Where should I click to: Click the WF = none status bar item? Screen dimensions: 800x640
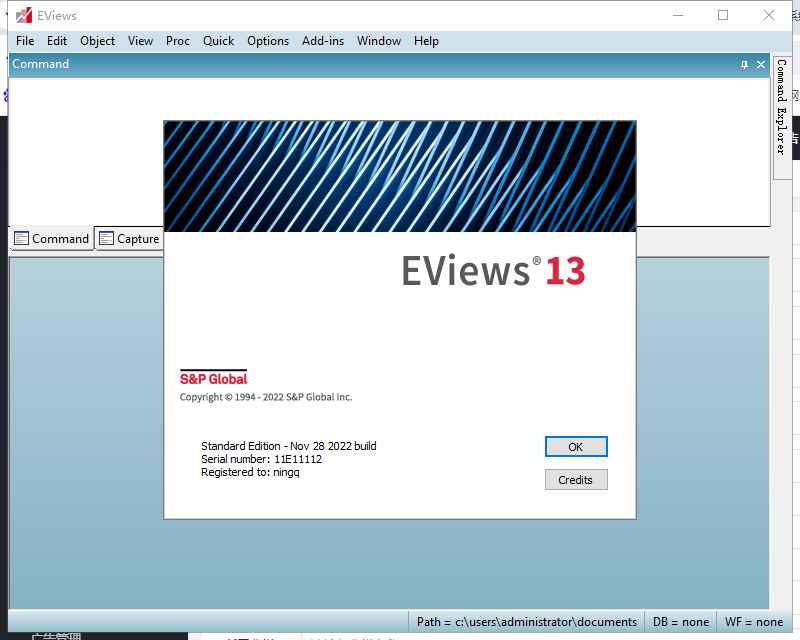(x=755, y=621)
